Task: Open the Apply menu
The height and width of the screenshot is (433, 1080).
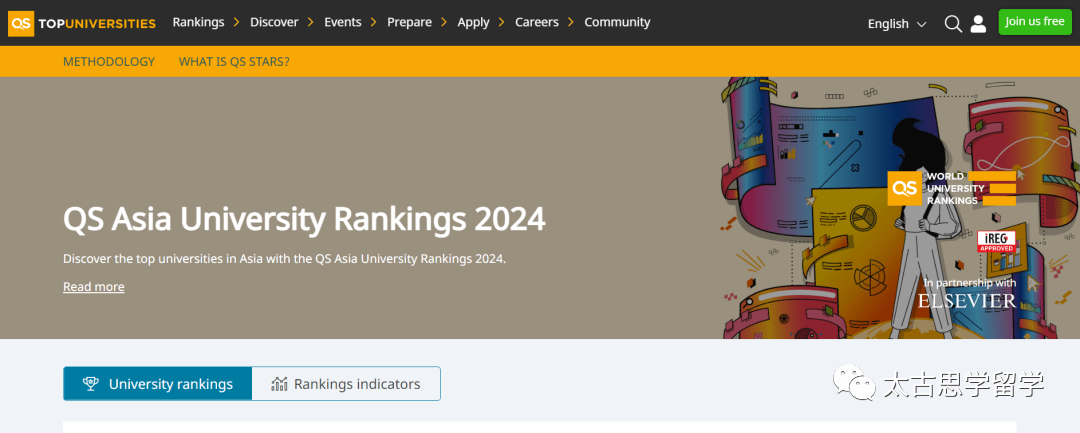Action: coord(473,22)
